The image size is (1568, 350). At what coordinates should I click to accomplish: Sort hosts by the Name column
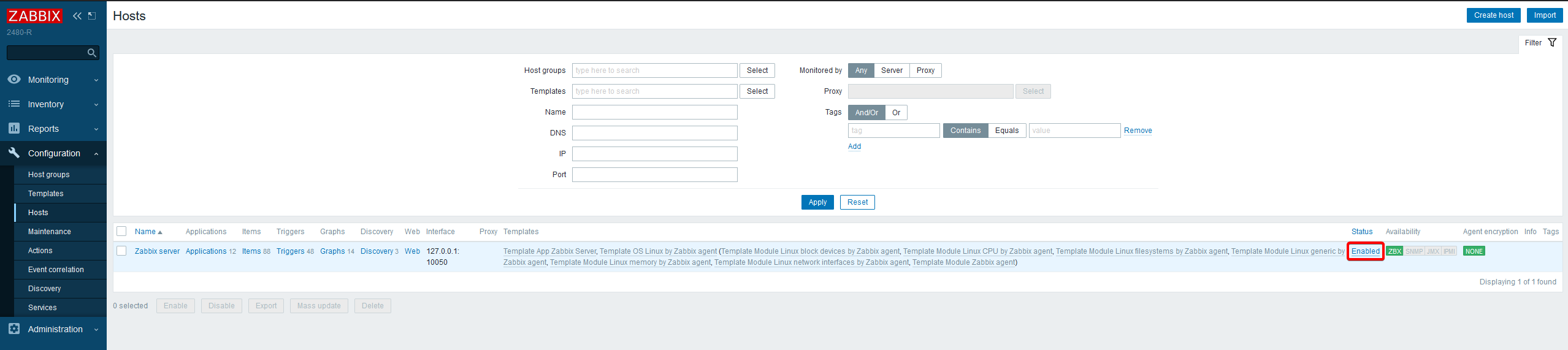point(148,232)
